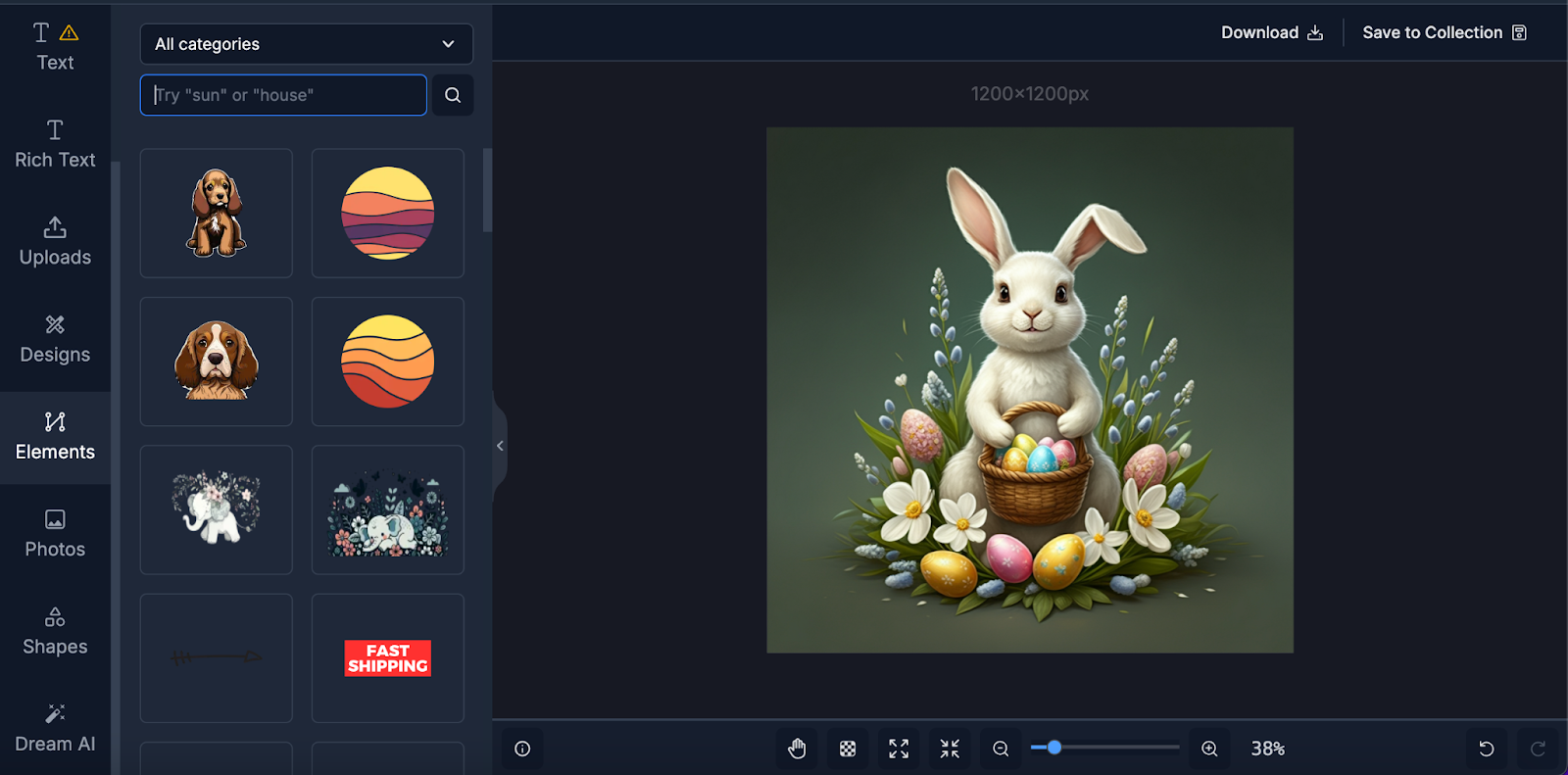Select the Easter bunny canvas image
The width and height of the screenshot is (1568, 775).
click(1030, 390)
